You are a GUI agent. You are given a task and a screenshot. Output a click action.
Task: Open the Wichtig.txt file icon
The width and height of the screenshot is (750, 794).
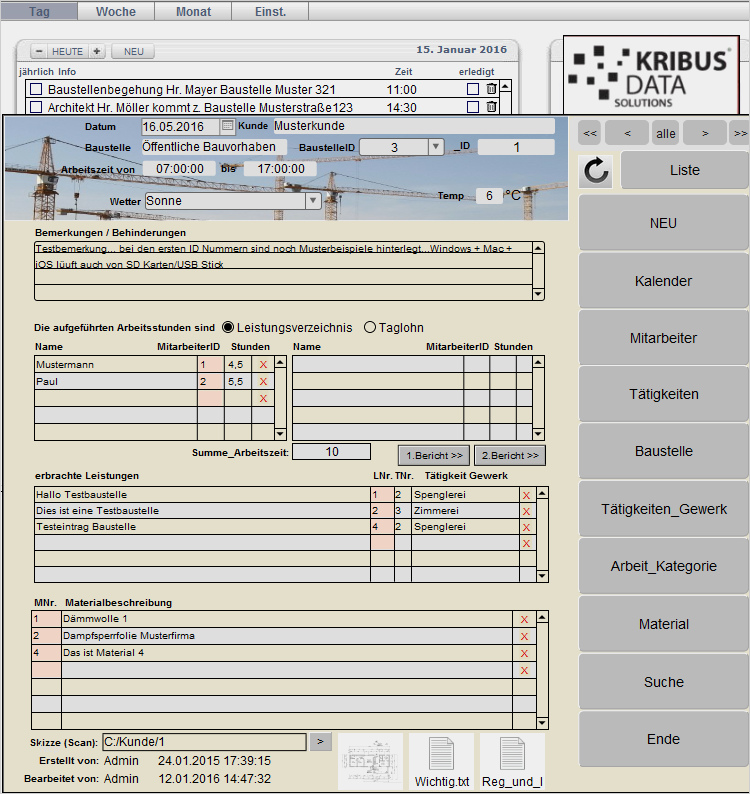click(x=441, y=761)
